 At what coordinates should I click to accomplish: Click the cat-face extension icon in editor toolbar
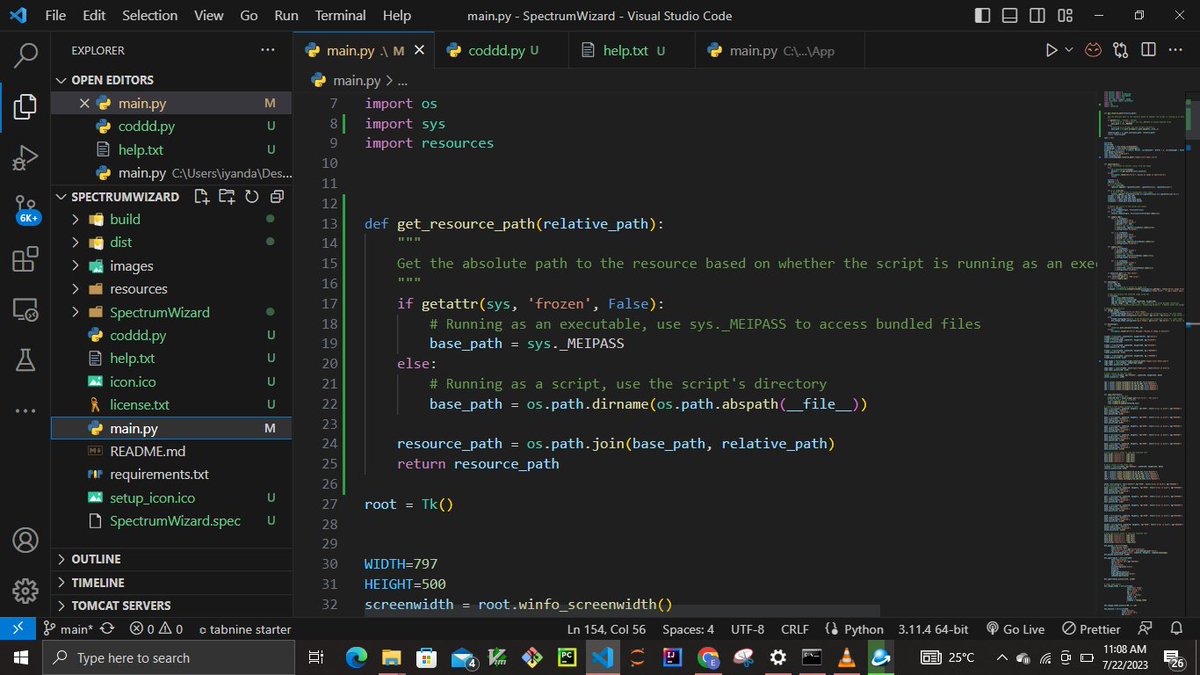tap(1095, 50)
